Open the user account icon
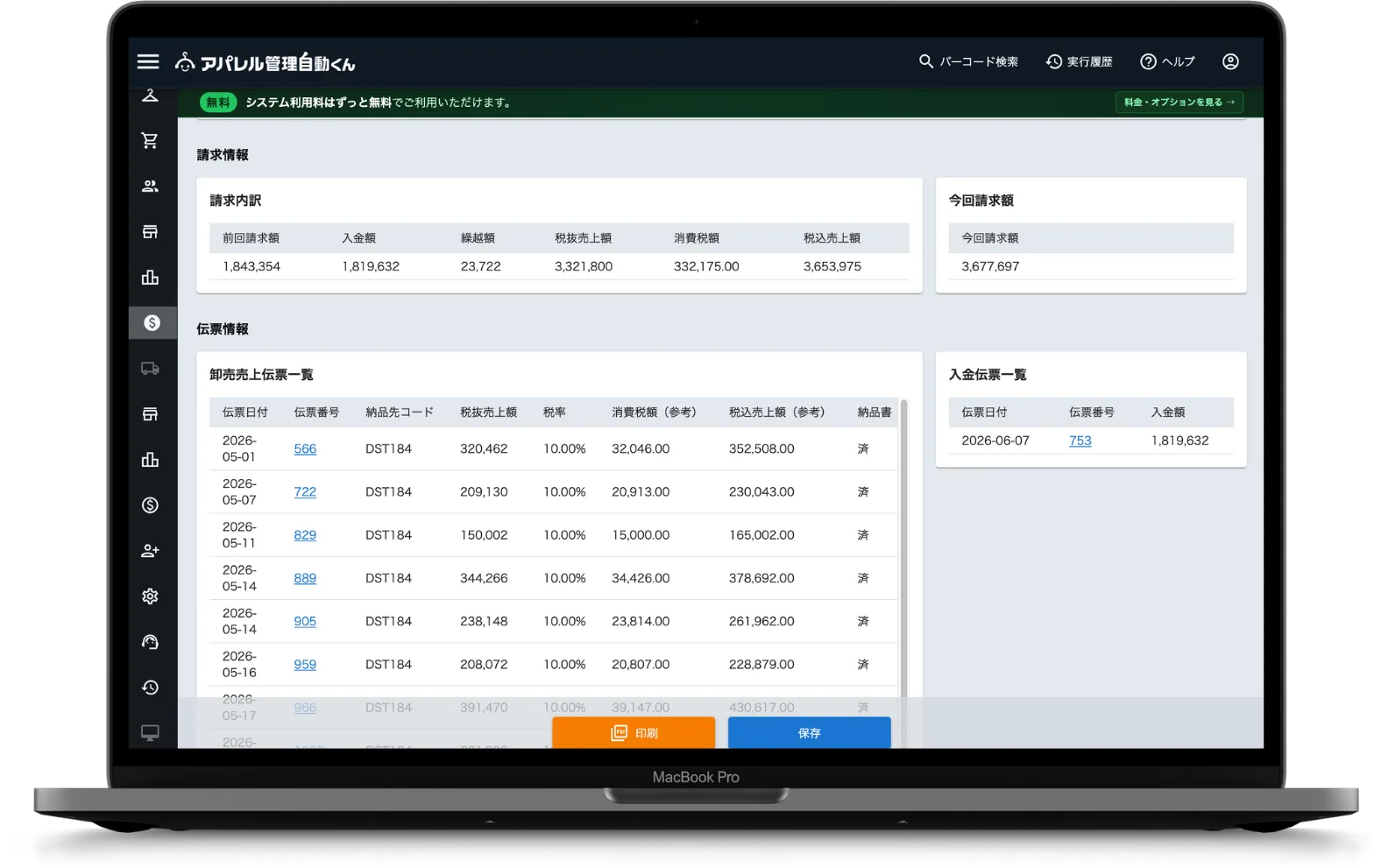 [x=1230, y=61]
